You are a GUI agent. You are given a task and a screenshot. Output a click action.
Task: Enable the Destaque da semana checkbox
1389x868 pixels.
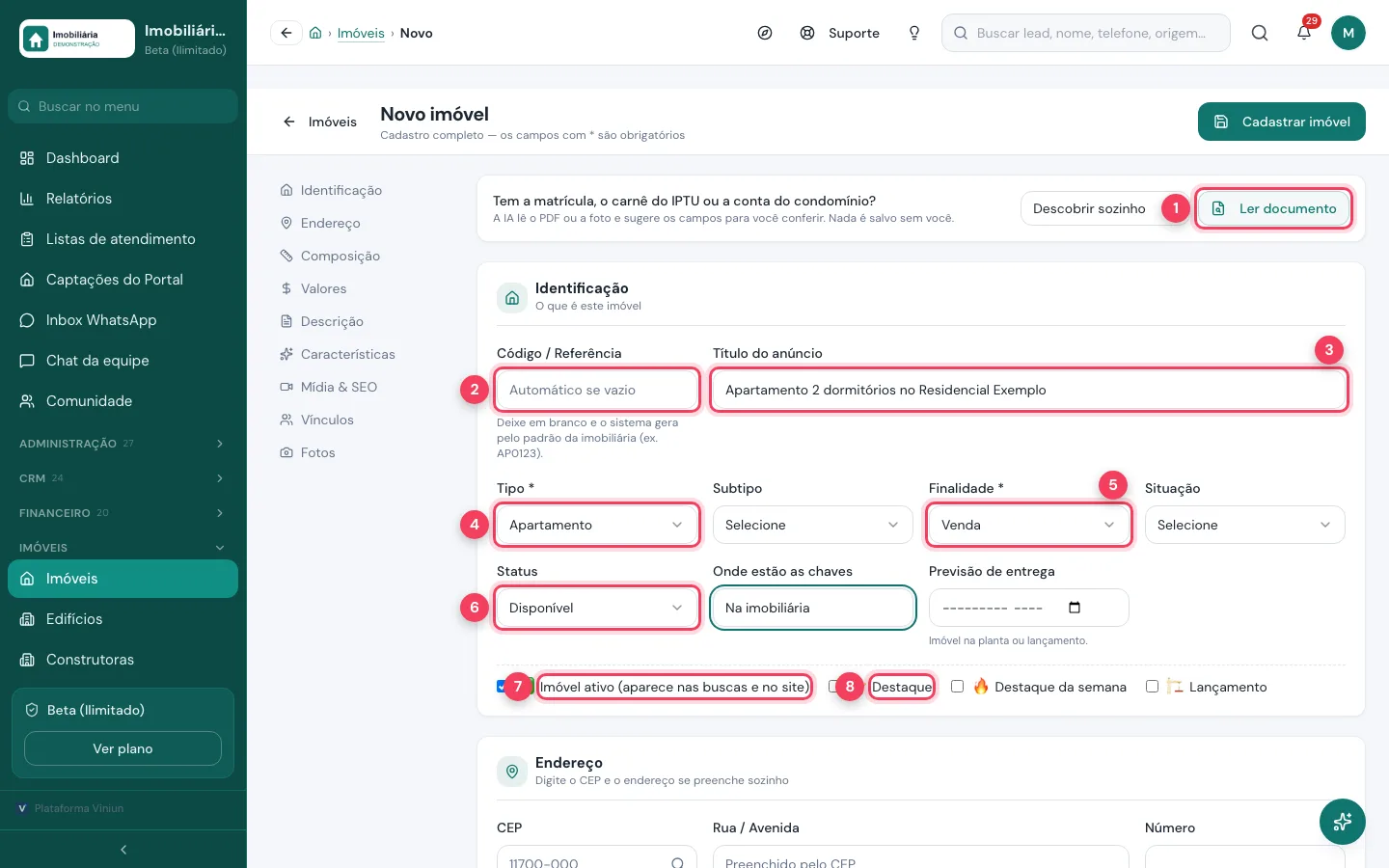coord(957,687)
